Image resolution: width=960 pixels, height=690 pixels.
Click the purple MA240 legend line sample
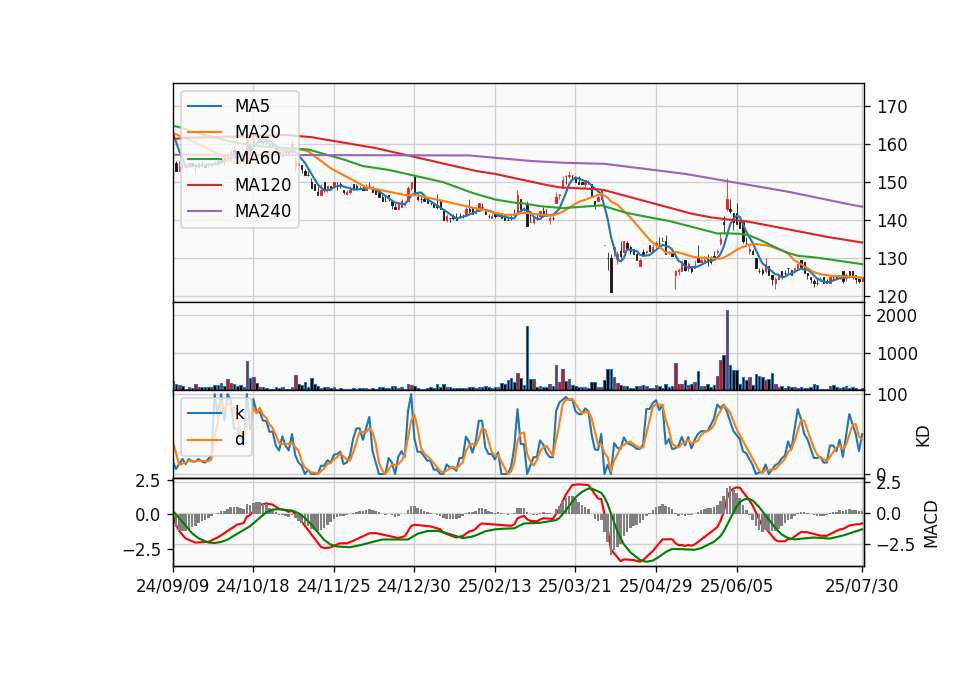click(204, 211)
